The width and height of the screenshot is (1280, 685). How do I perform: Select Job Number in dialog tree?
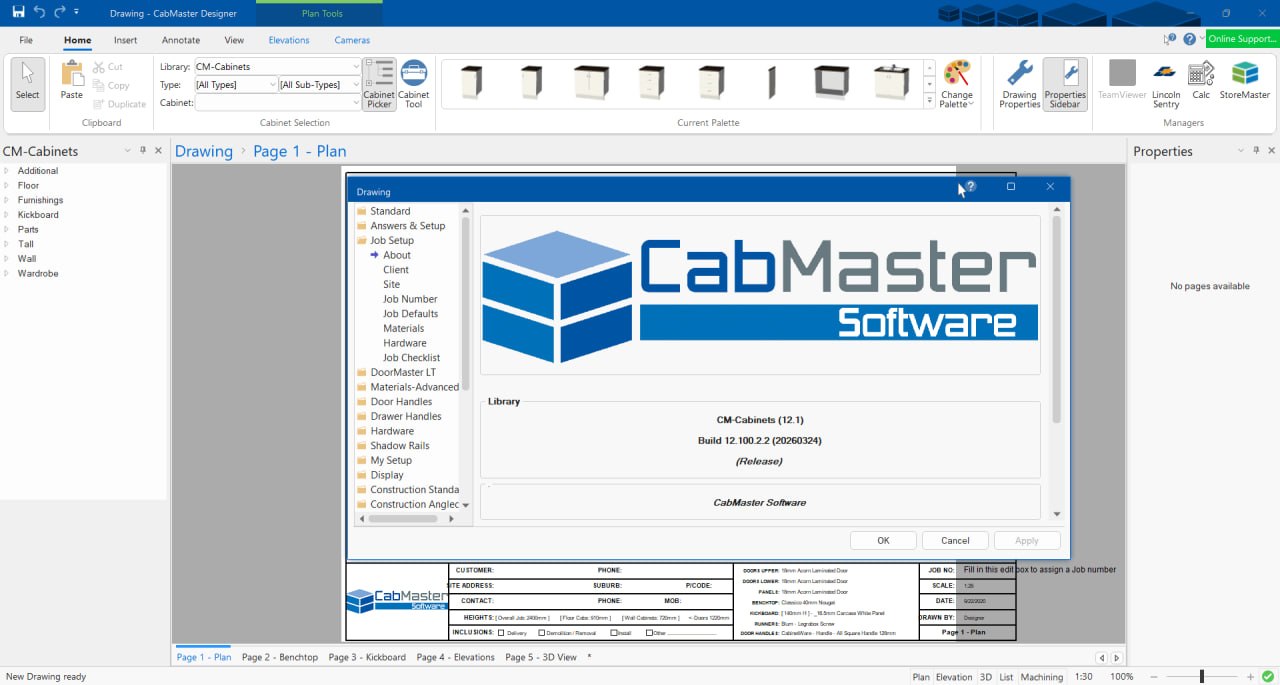tap(410, 299)
